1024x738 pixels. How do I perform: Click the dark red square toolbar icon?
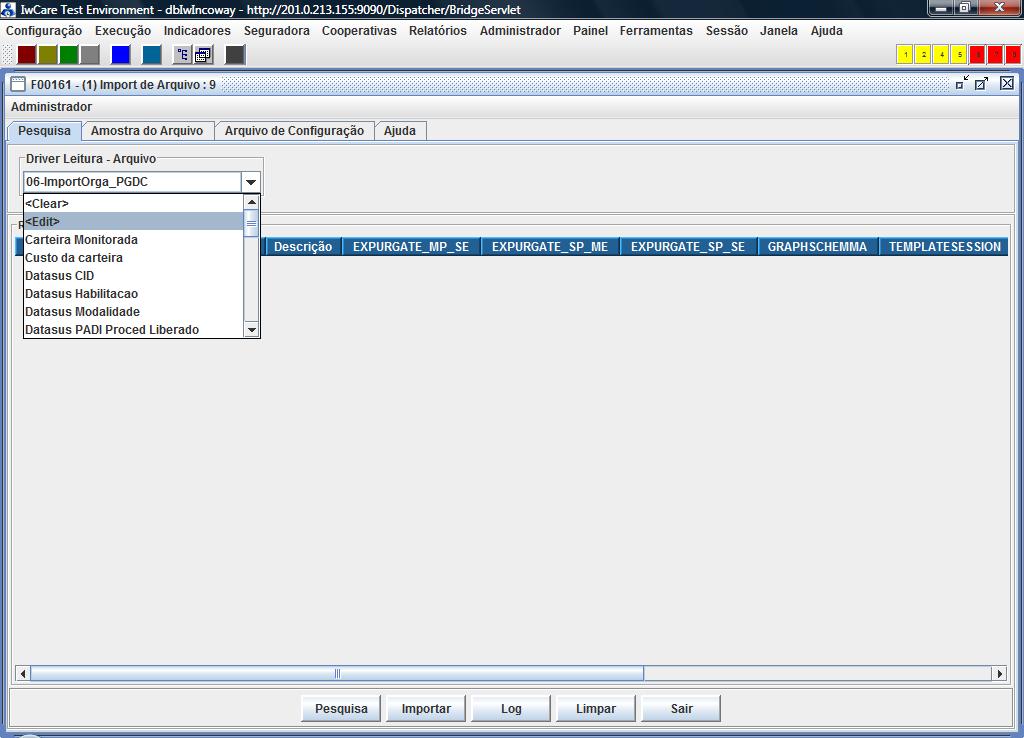(x=28, y=55)
